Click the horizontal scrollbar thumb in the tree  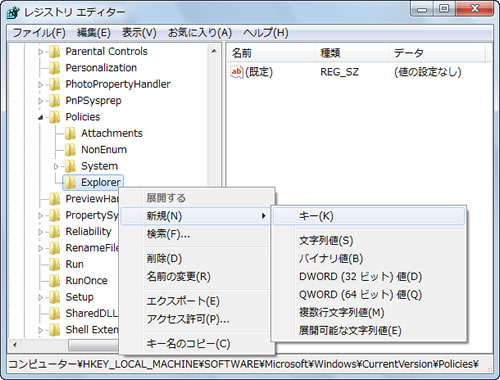pyautogui.click(x=94, y=345)
